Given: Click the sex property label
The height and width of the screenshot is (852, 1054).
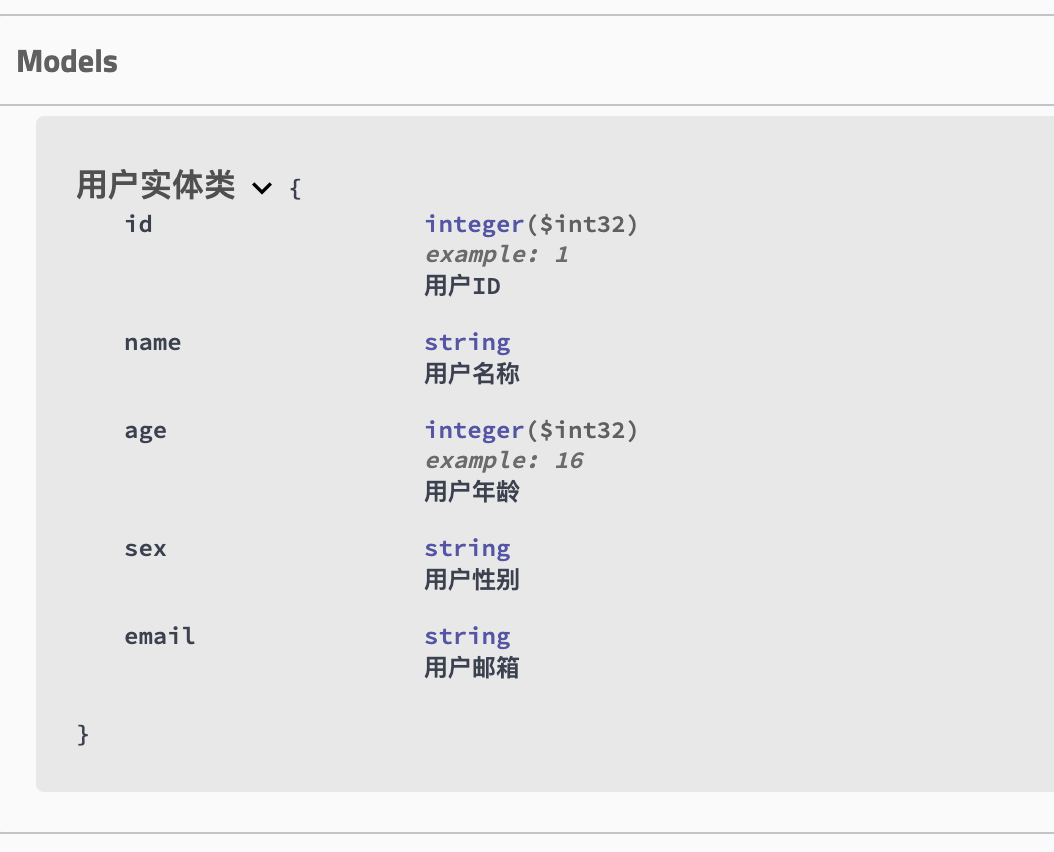Looking at the screenshot, I should pyautogui.click(x=145, y=548).
